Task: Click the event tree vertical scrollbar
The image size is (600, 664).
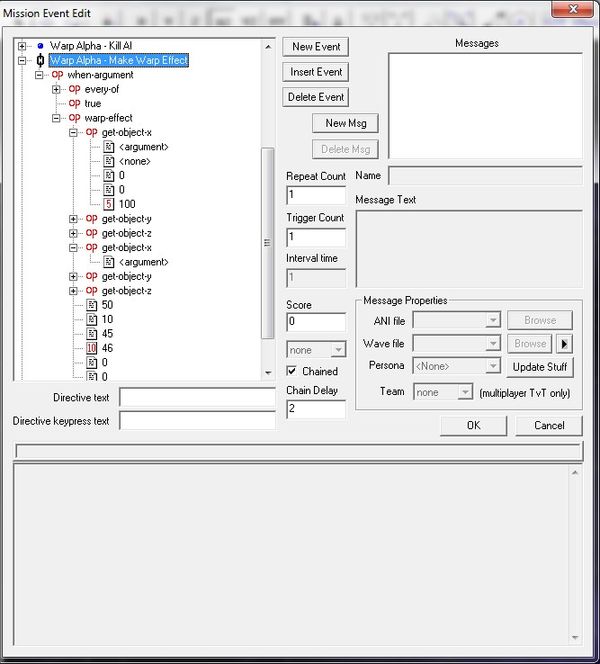Action: (267, 240)
